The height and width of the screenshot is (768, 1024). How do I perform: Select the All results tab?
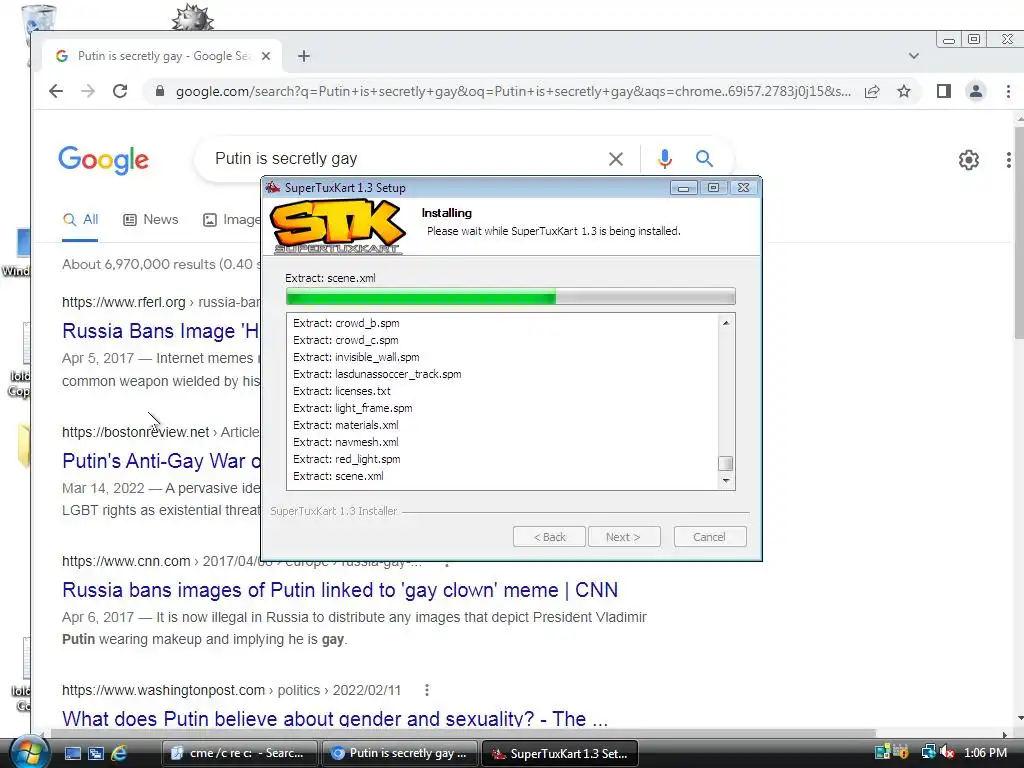coord(80,219)
